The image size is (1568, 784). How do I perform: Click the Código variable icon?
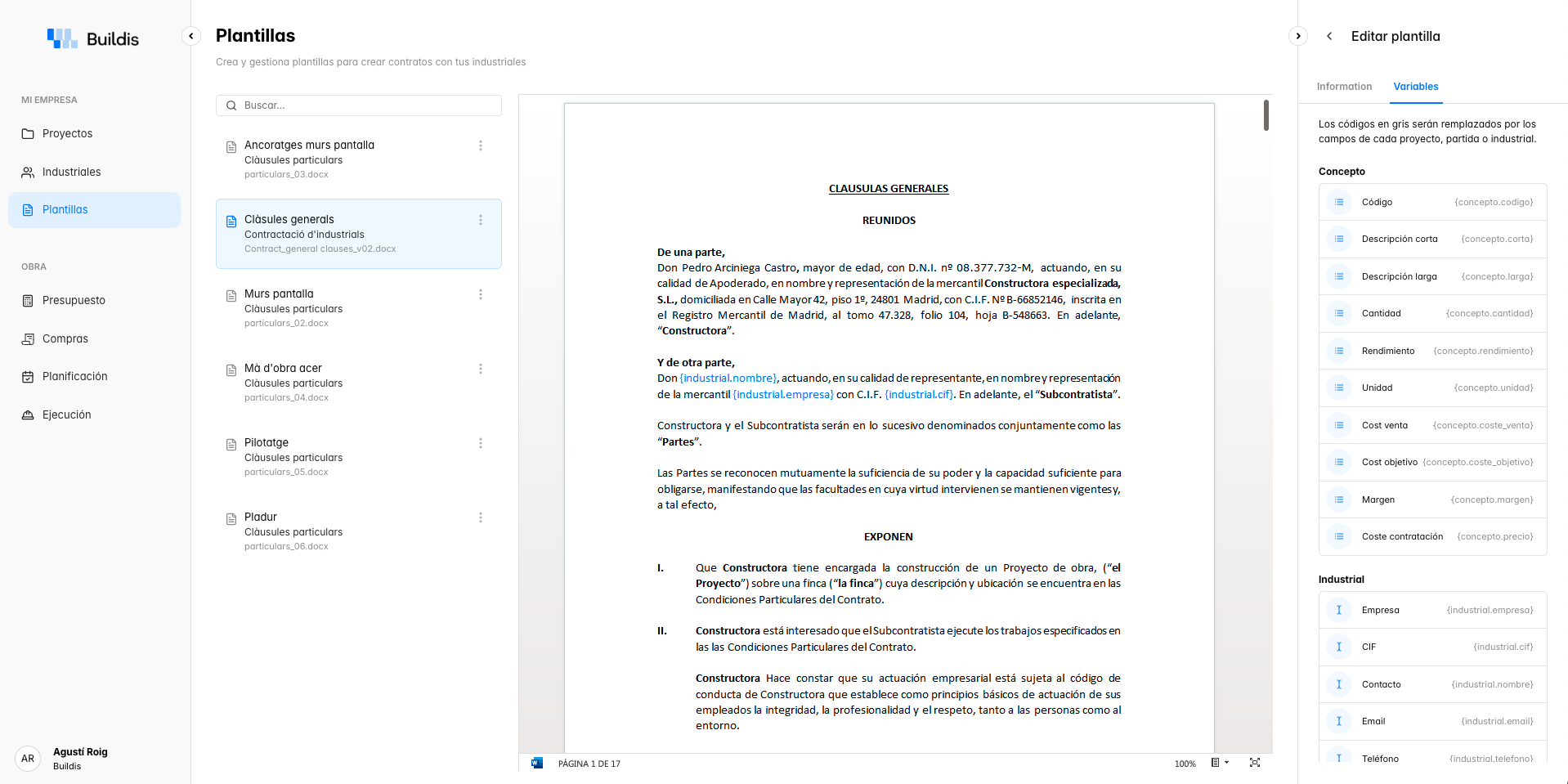(x=1339, y=202)
